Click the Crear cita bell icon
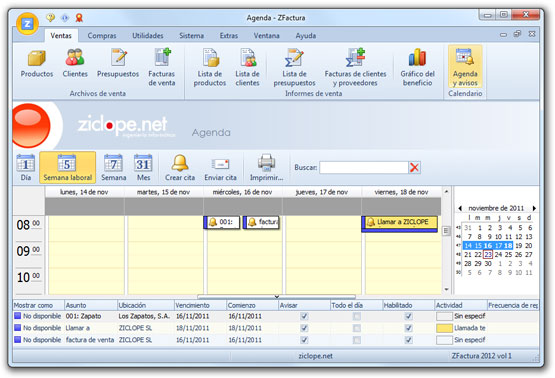Image resolution: width=555 pixels, height=378 pixels. 180,163
